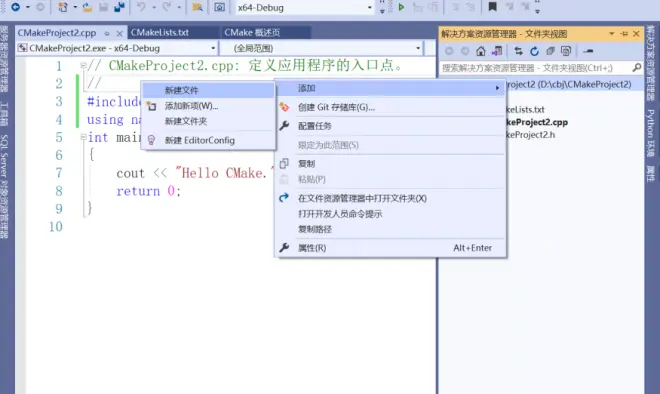Click the screenshot camera toolbar icon
The width and height of the screenshot is (660, 394).
tap(219, 7)
